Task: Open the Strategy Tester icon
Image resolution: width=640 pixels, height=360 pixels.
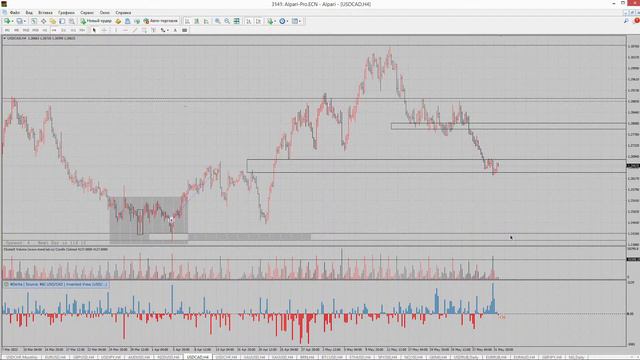Action: tap(71, 21)
